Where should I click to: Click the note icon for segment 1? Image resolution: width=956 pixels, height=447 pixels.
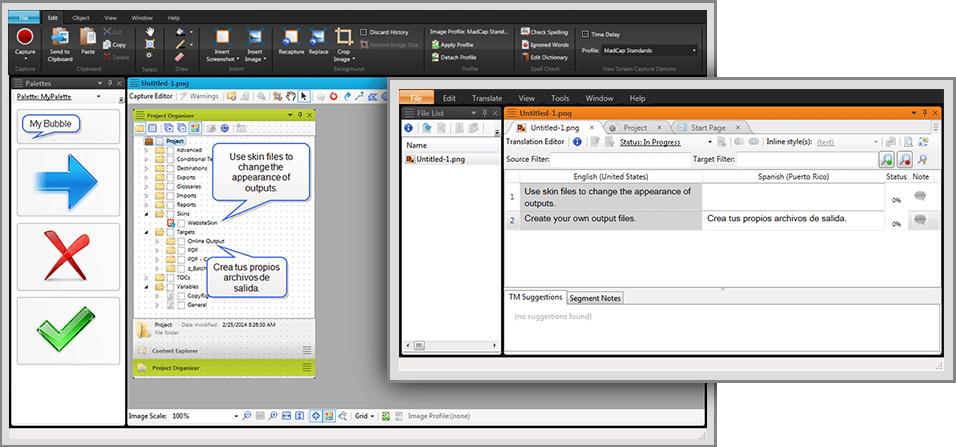click(919, 196)
